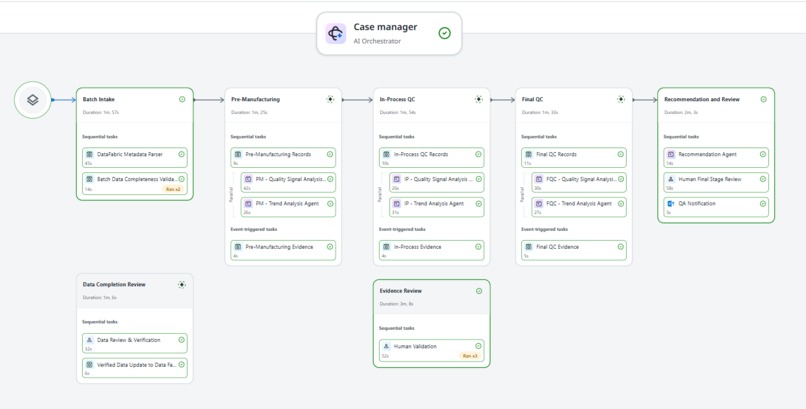
Task: Click the Human Final Stage Review person icon
Action: click(x=671, y=179)
